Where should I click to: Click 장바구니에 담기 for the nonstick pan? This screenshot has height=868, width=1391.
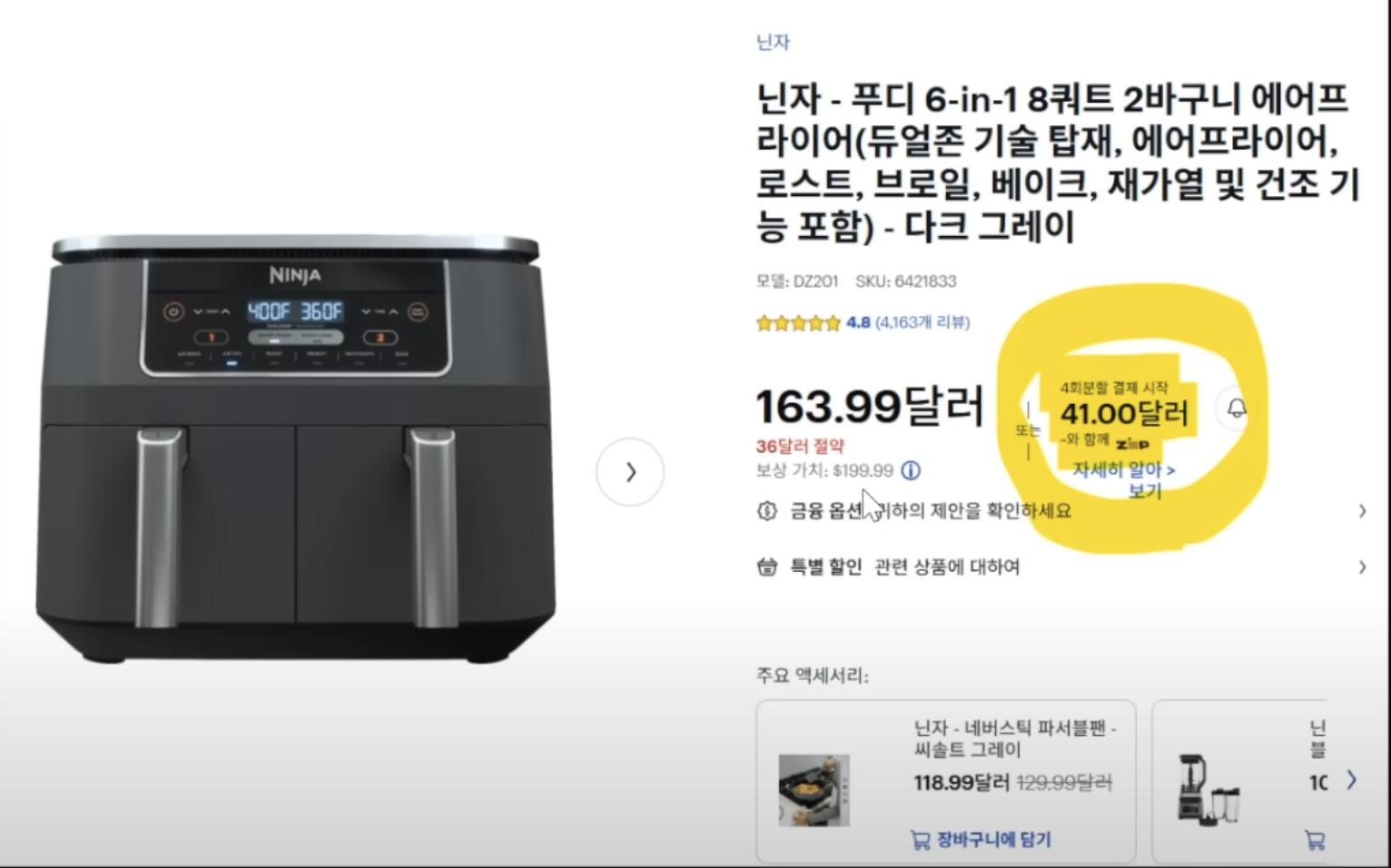(x=981, y=840)
